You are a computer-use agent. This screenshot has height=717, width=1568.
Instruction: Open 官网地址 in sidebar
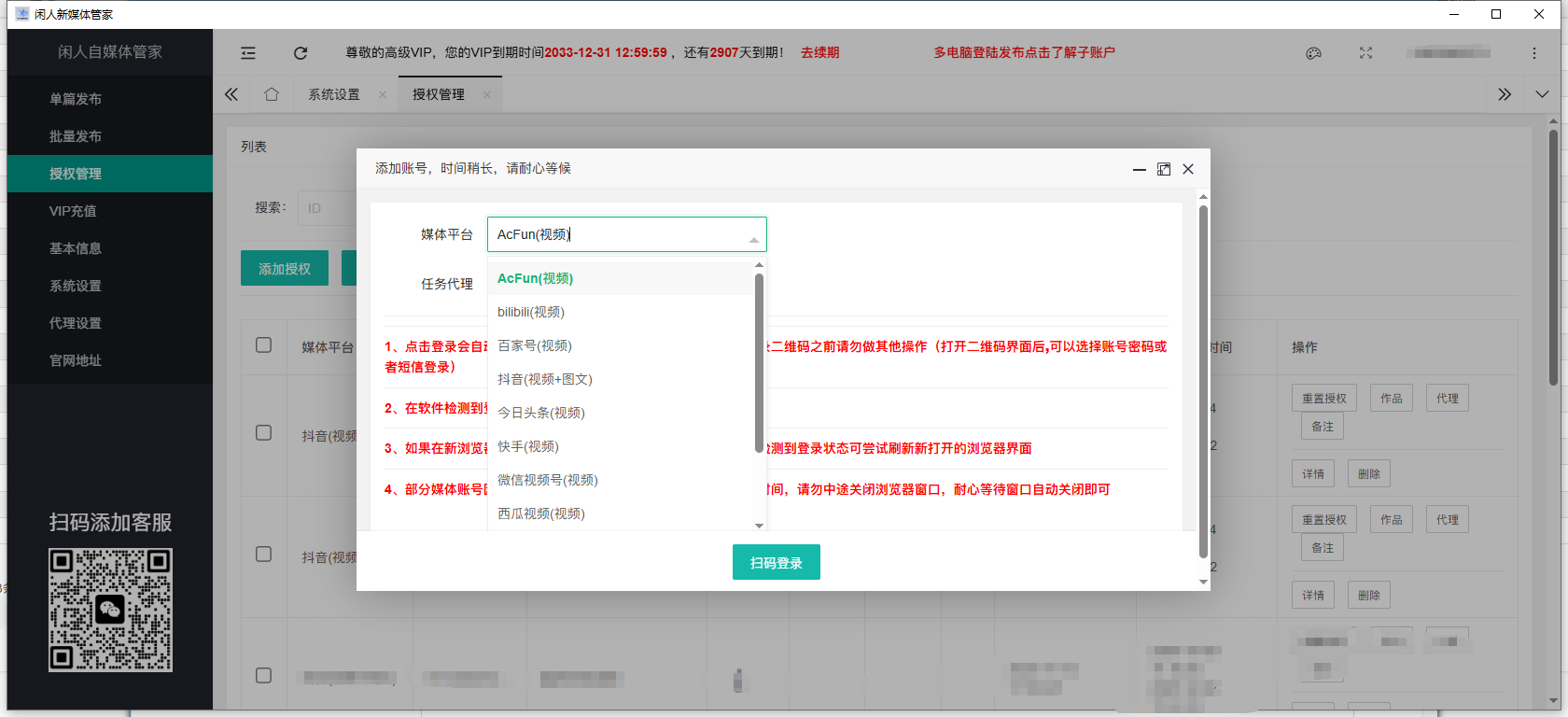click(x=110, y=360)
